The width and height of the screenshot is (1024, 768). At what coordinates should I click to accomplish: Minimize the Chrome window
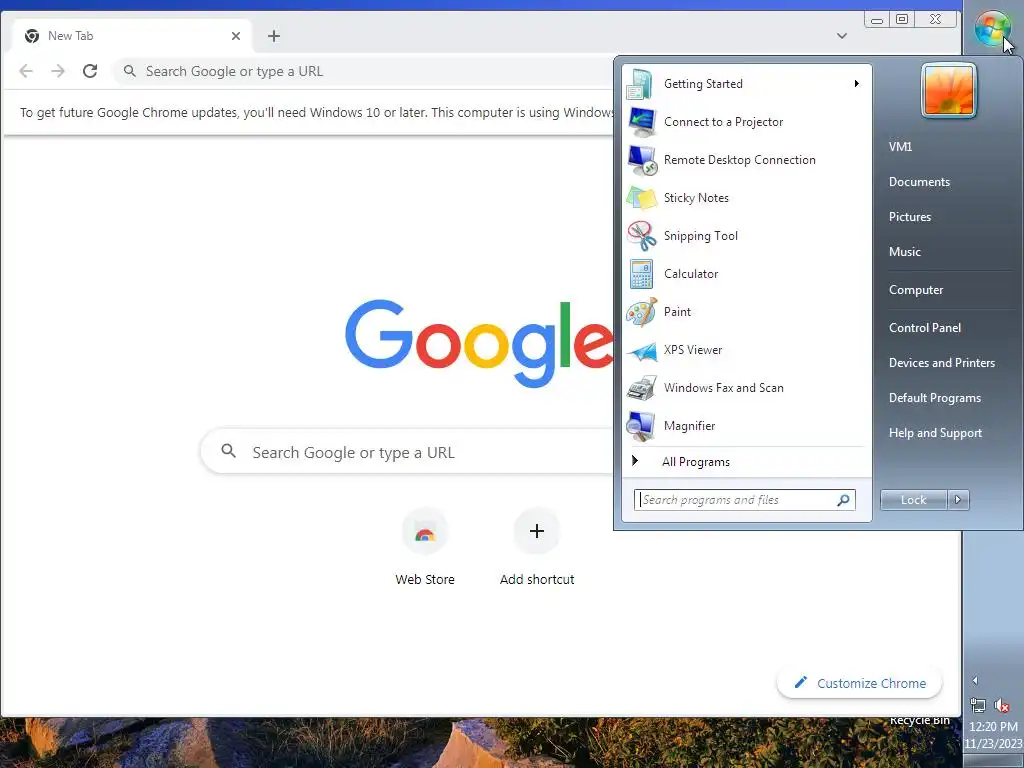point(877,20)
